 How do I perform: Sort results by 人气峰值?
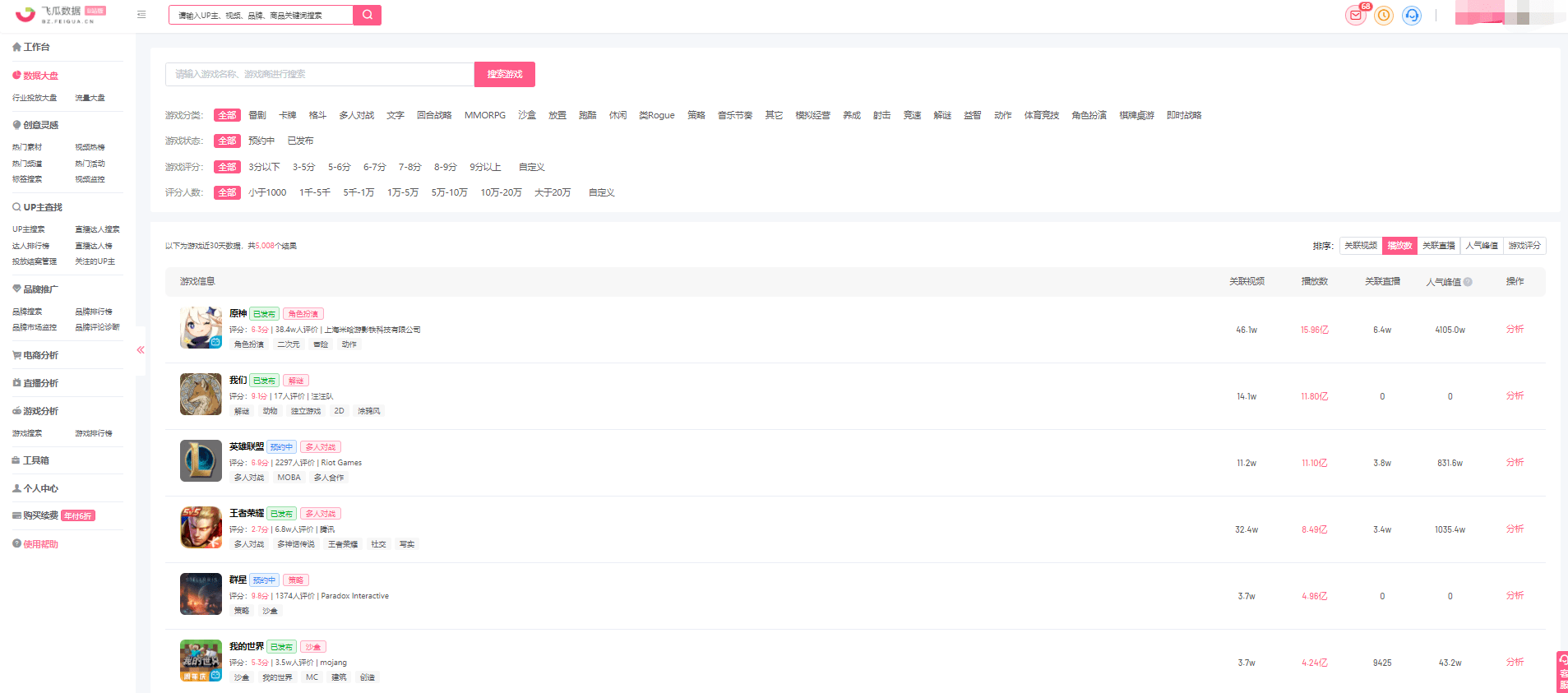1482,246
